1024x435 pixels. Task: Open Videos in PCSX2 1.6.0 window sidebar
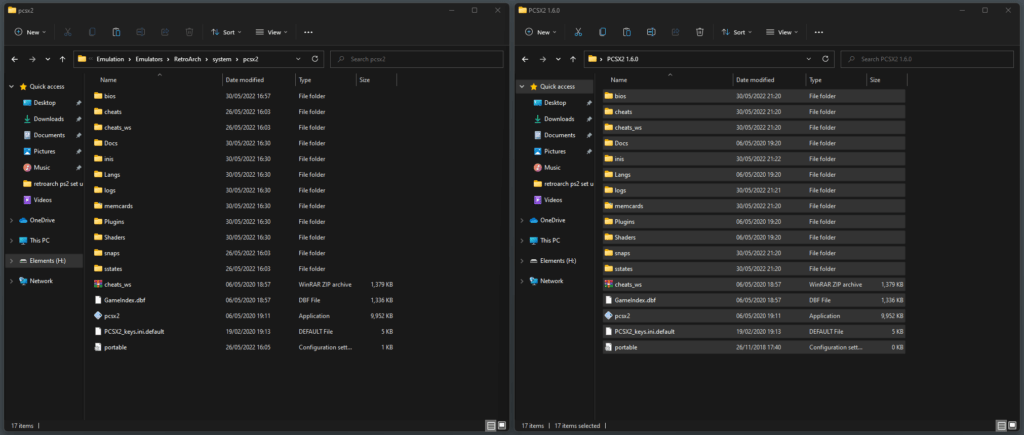[x=552, y=200]
